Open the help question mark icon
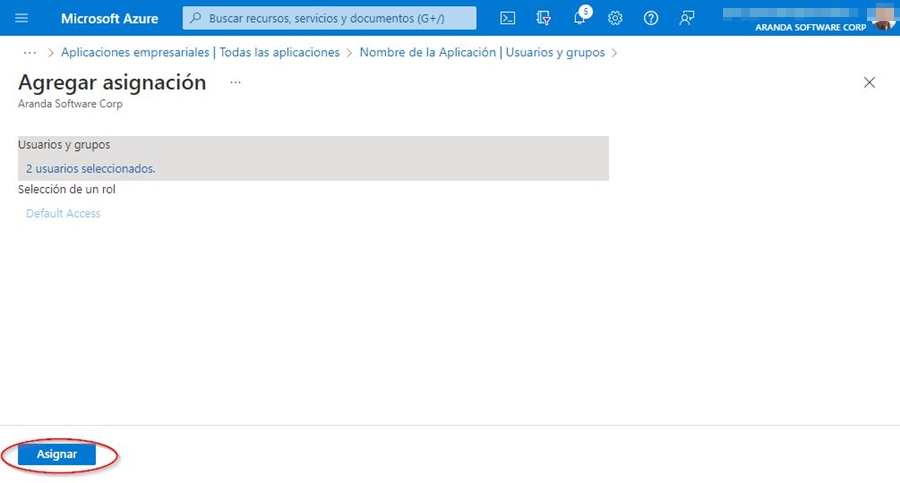The height and width of the screenshot is (483, 900). pos(651,18)
